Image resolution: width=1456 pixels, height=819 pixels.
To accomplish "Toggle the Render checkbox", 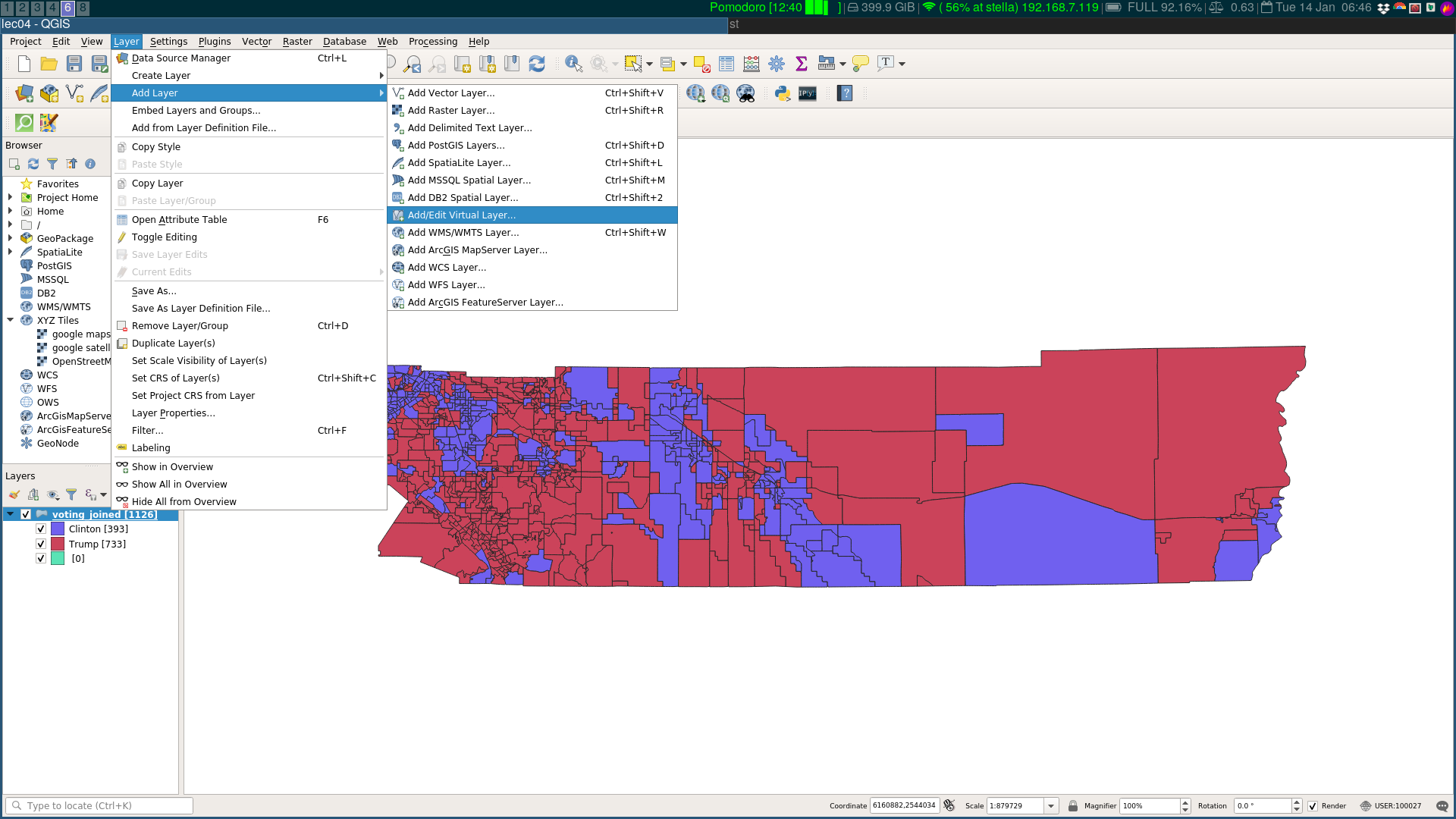I will tap(1313, 806).
